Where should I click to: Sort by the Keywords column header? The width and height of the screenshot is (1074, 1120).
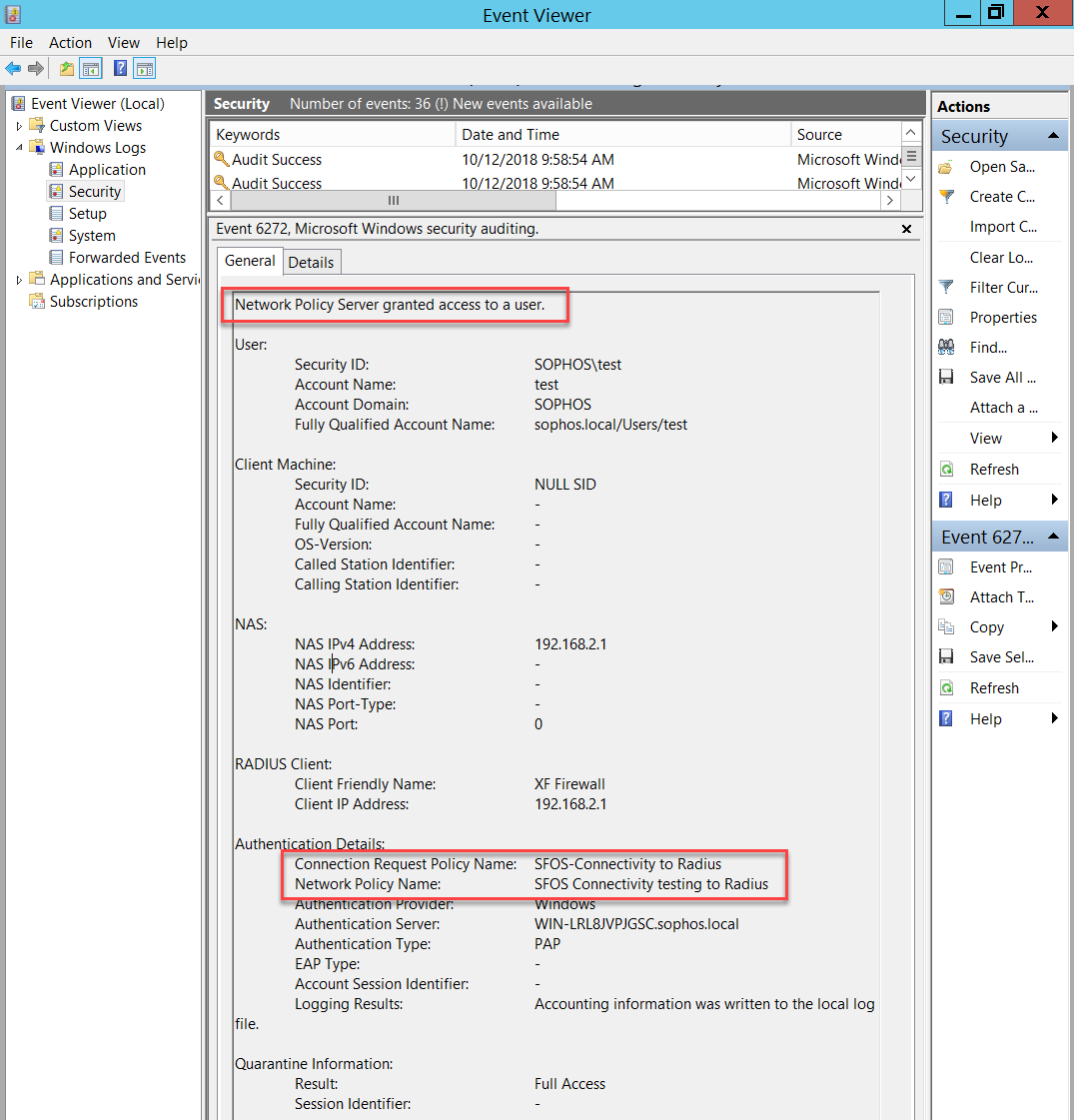tap(333, 134)
